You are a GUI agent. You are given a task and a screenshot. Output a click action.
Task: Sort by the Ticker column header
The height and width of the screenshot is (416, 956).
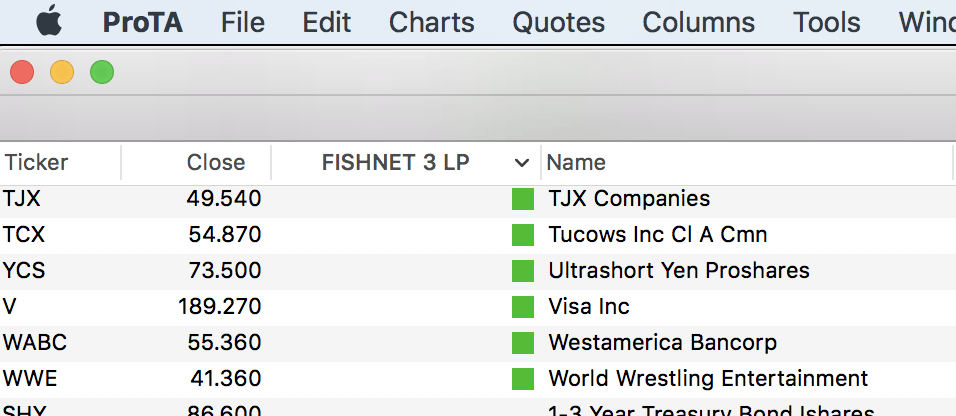[37, 163]
